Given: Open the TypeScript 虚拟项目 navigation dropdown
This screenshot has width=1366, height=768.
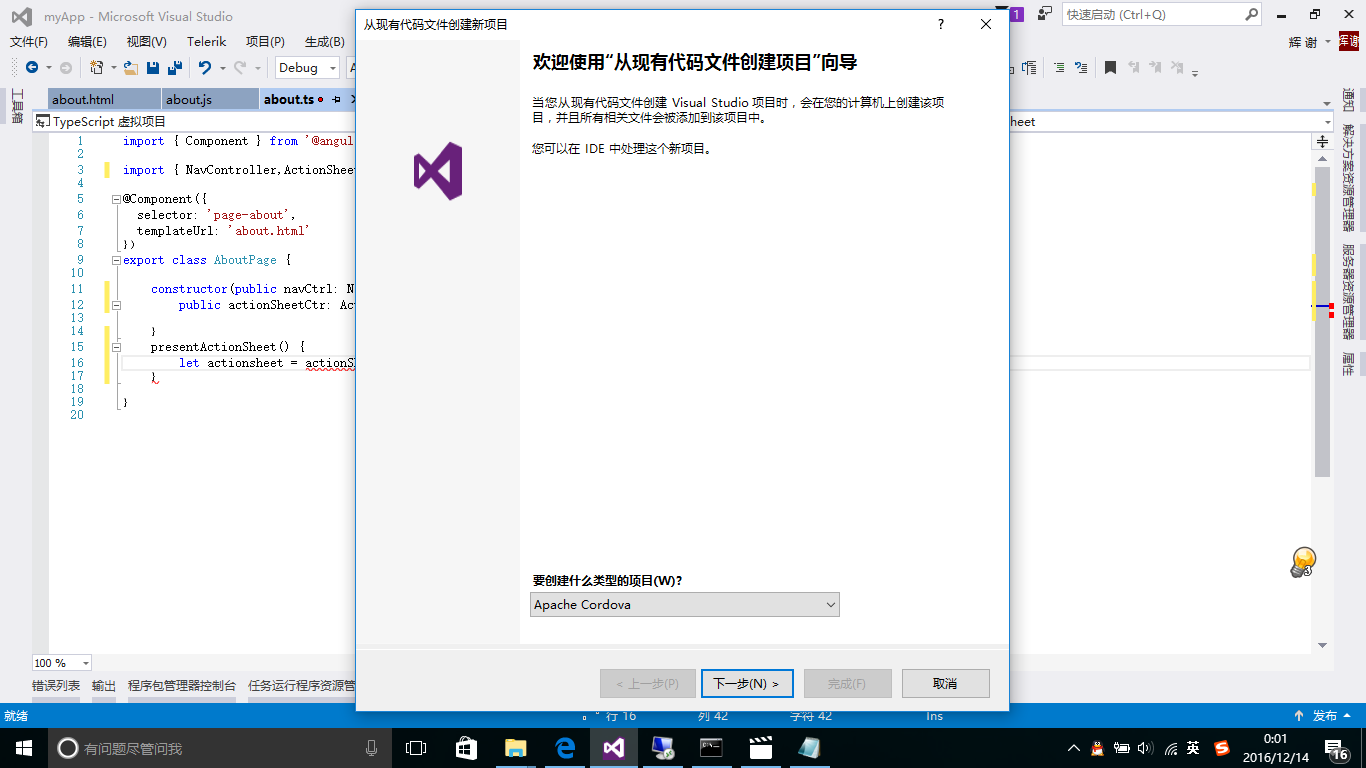Looking at the screenshot, I should (193, 122).
